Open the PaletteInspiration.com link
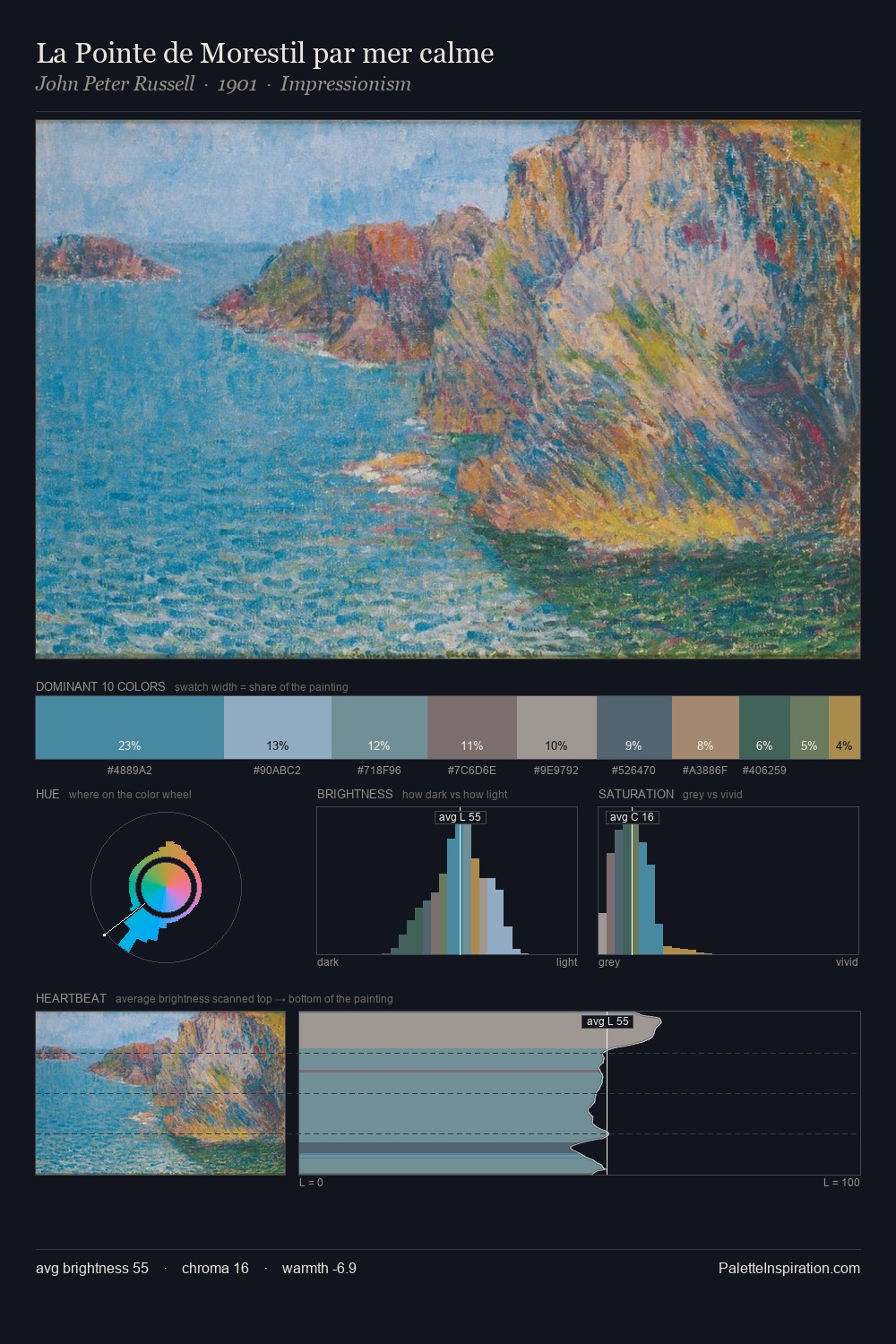 tap(789, 1269)
